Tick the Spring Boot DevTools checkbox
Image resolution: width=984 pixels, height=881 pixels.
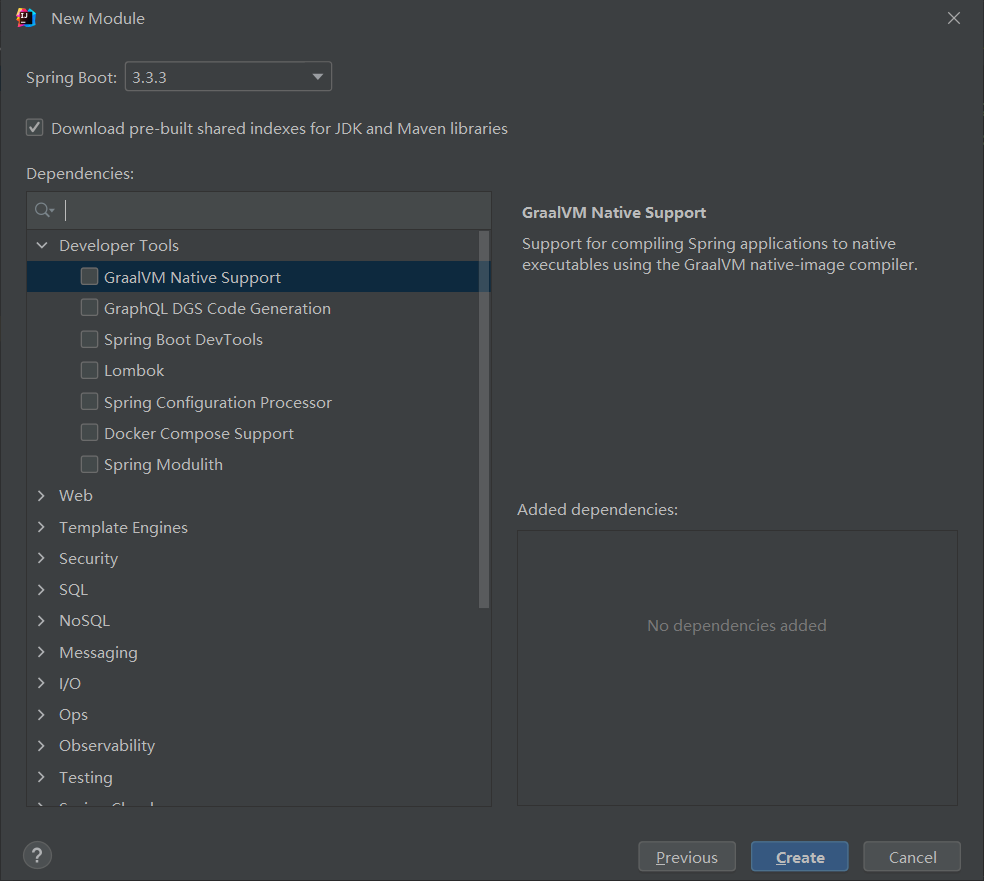coord(90,339)
